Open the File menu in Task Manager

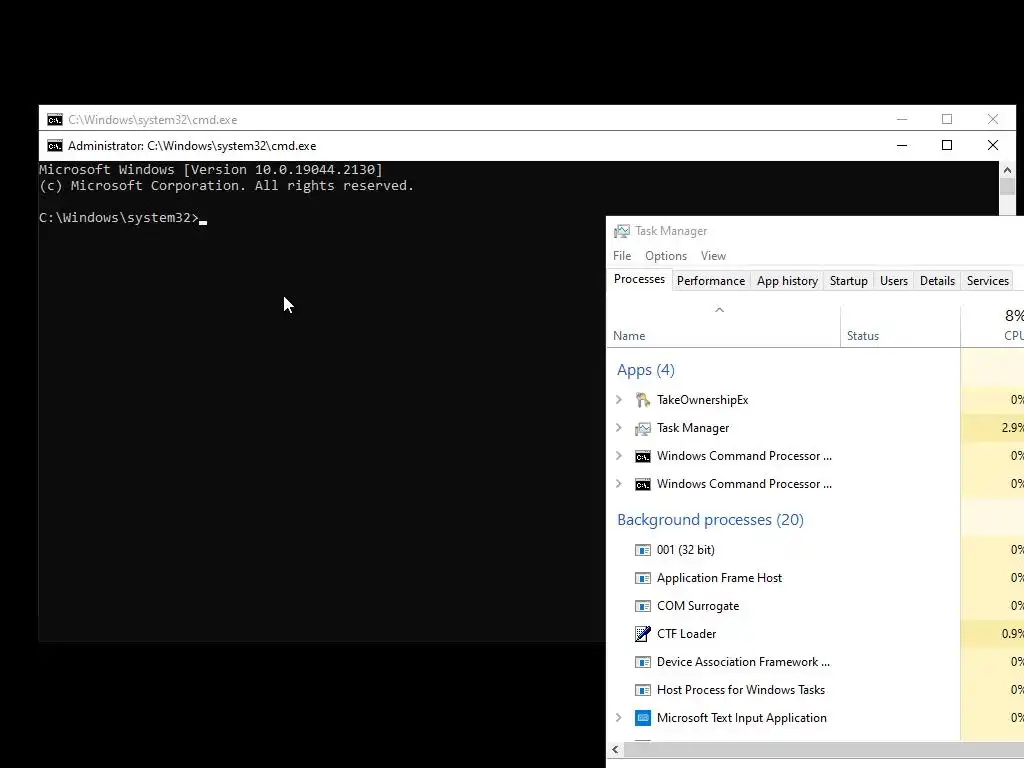622,256
